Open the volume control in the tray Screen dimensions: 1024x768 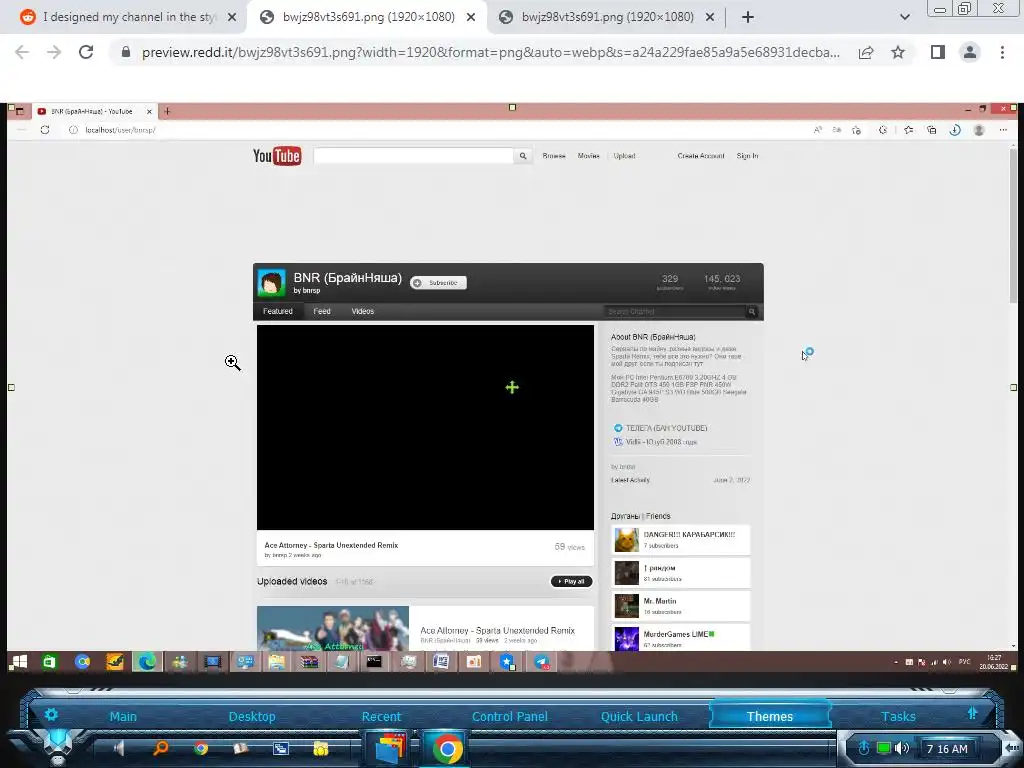pos(902,748)
